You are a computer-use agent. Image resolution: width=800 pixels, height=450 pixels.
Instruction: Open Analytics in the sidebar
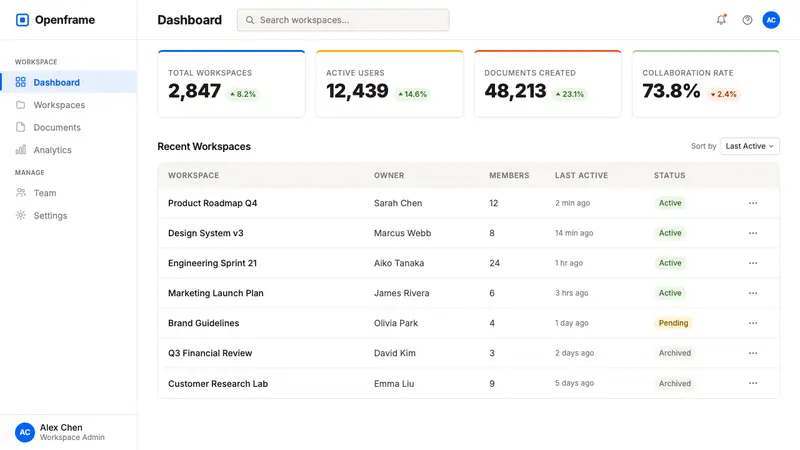[x=68, y=149]
